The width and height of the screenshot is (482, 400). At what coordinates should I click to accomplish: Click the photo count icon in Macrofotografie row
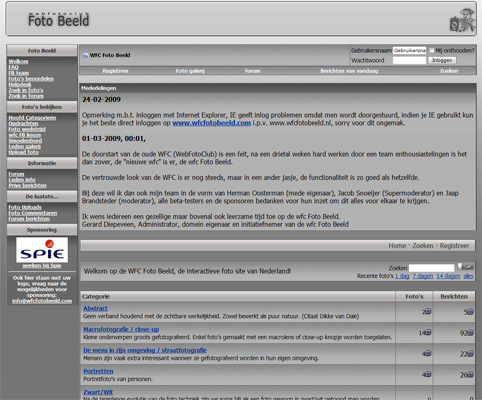(x=428, y=332)
